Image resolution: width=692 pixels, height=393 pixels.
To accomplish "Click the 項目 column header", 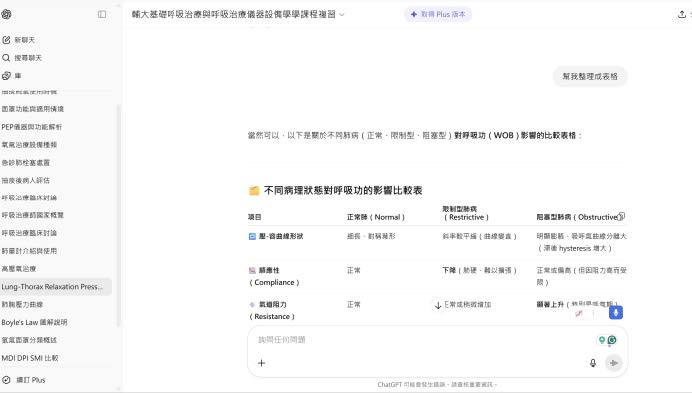I will (255, 217).
